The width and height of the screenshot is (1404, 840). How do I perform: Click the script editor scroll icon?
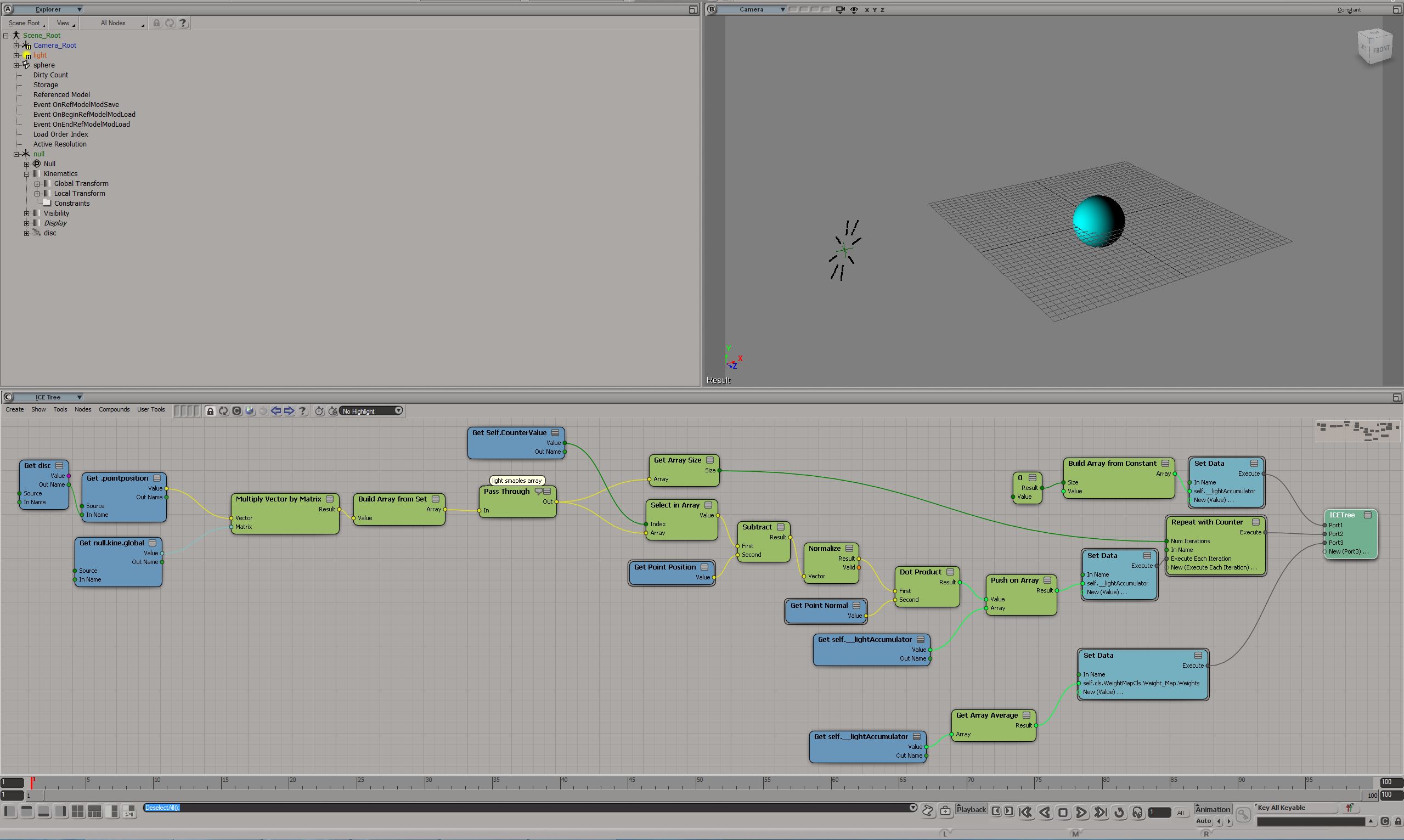click(928, 811)
